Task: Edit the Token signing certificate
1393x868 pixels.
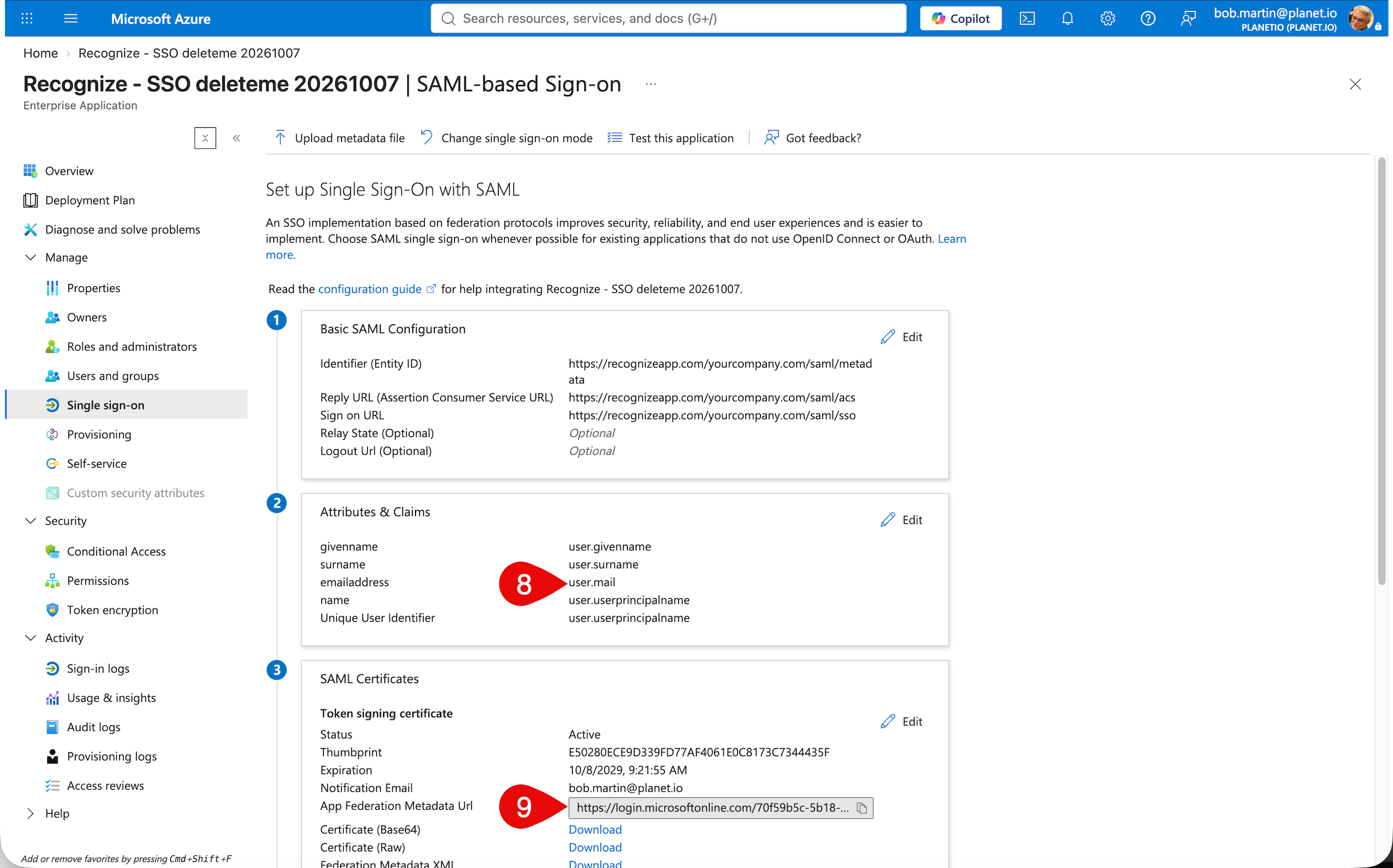Action: [901, 722]
